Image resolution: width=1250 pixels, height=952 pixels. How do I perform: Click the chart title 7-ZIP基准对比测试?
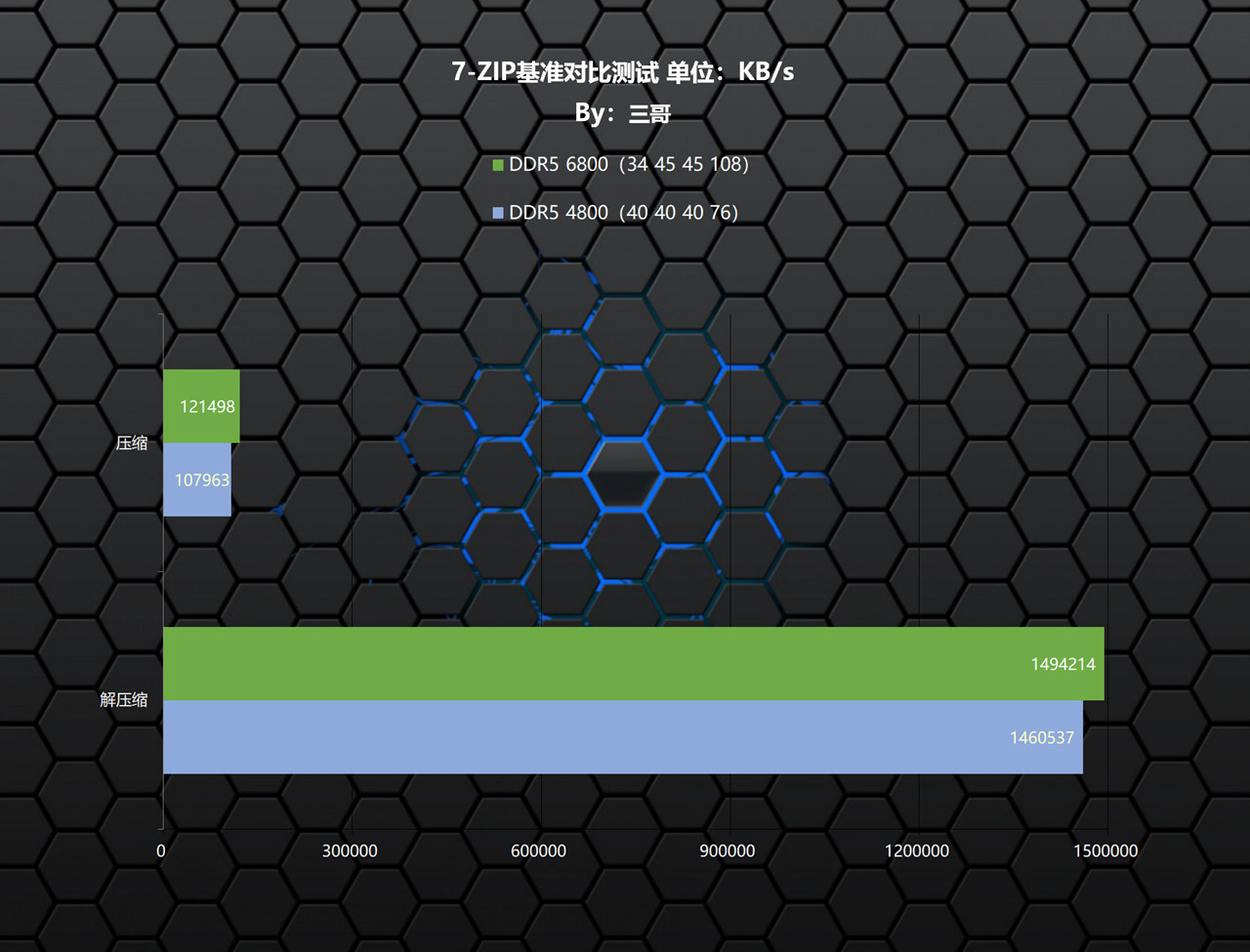pyautogui.click(x=555, y=71)
